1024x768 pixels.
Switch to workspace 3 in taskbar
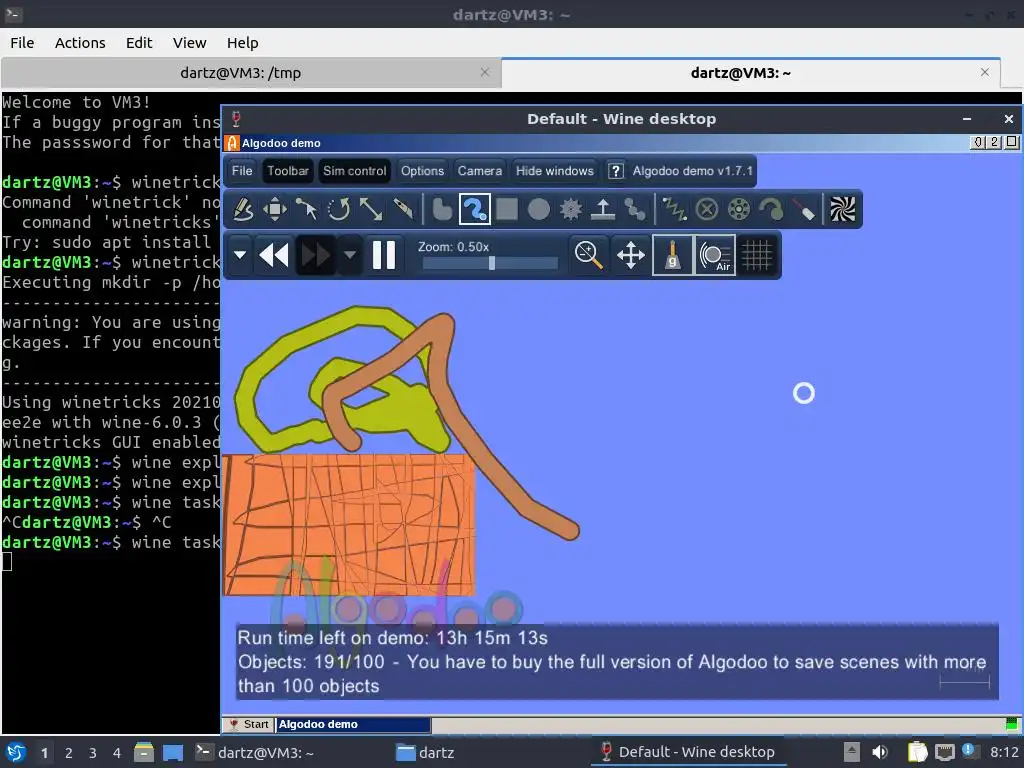point(93,753)
